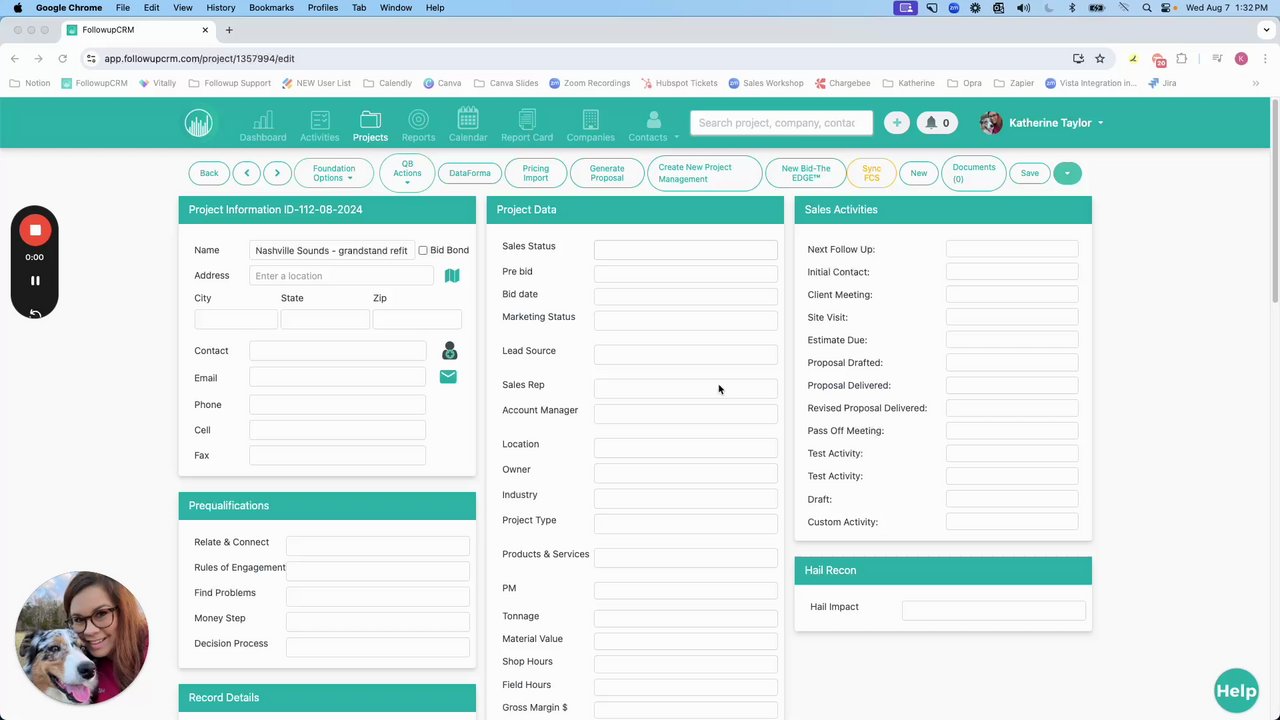The image size is (1280, 720).
Task: Click the New button
Action: (918, 173)
